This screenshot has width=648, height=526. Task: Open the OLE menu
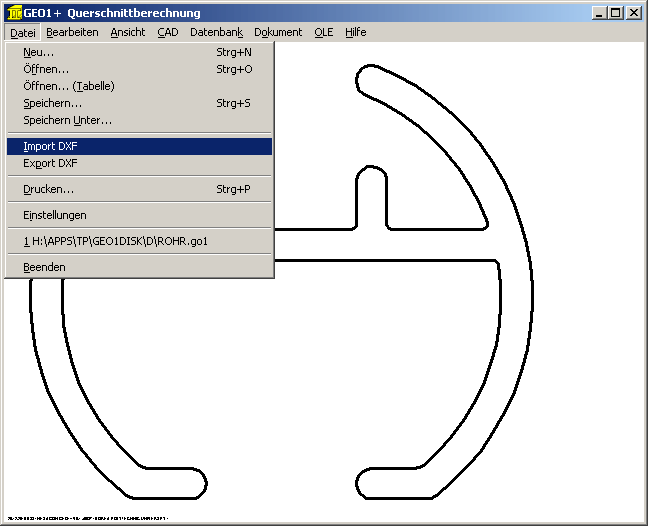(324, 32)
